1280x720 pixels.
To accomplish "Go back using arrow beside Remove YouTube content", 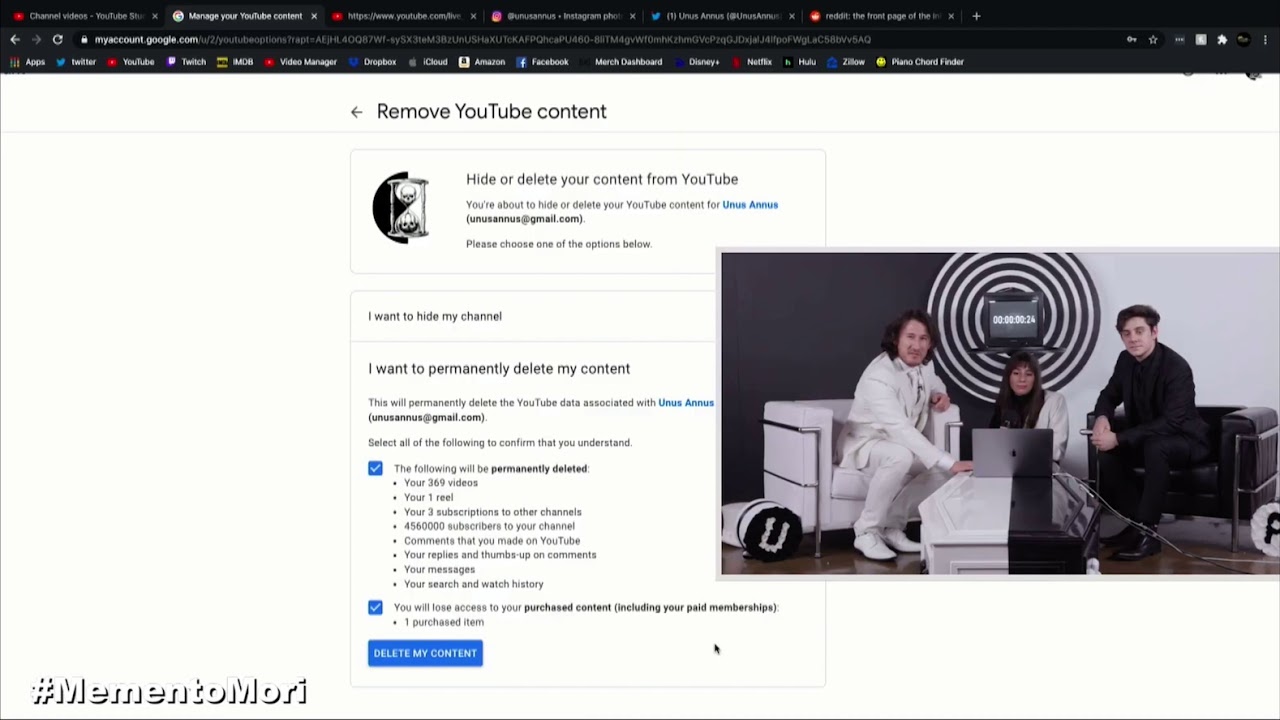I will [357, 112].
